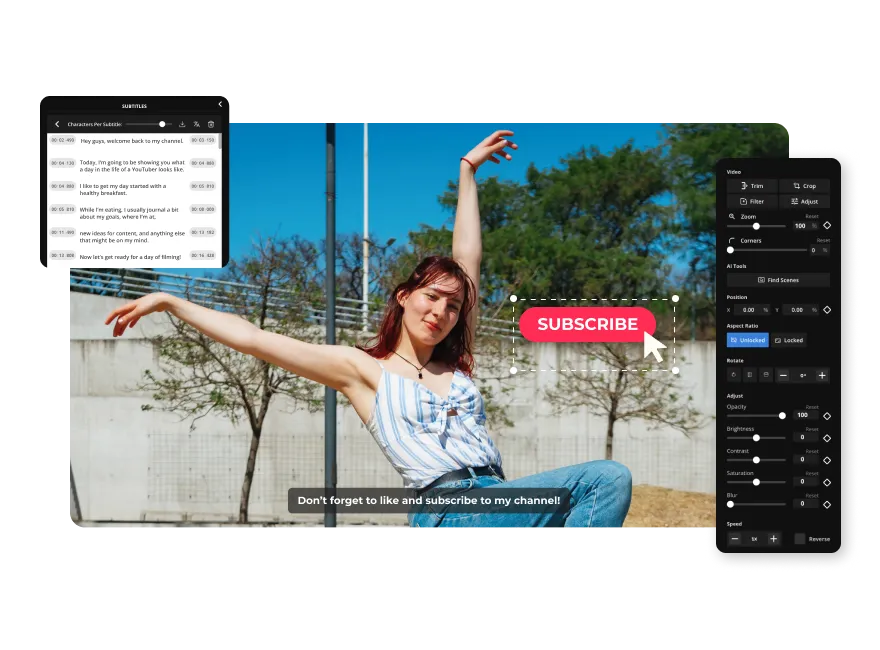Click the rotate clockwise icon

click(734, 375)
